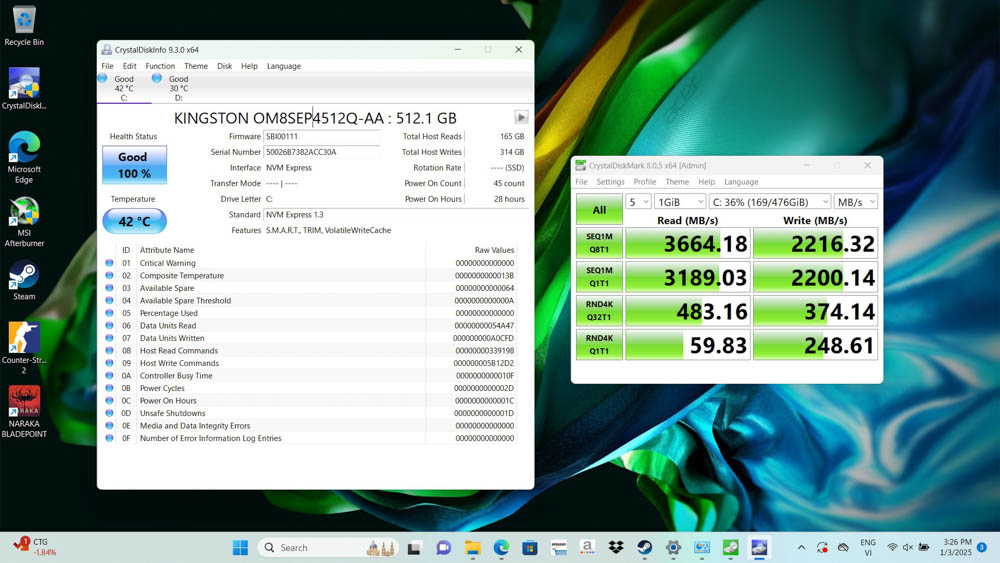Select Media and Data Integrity Errors row

310,425
